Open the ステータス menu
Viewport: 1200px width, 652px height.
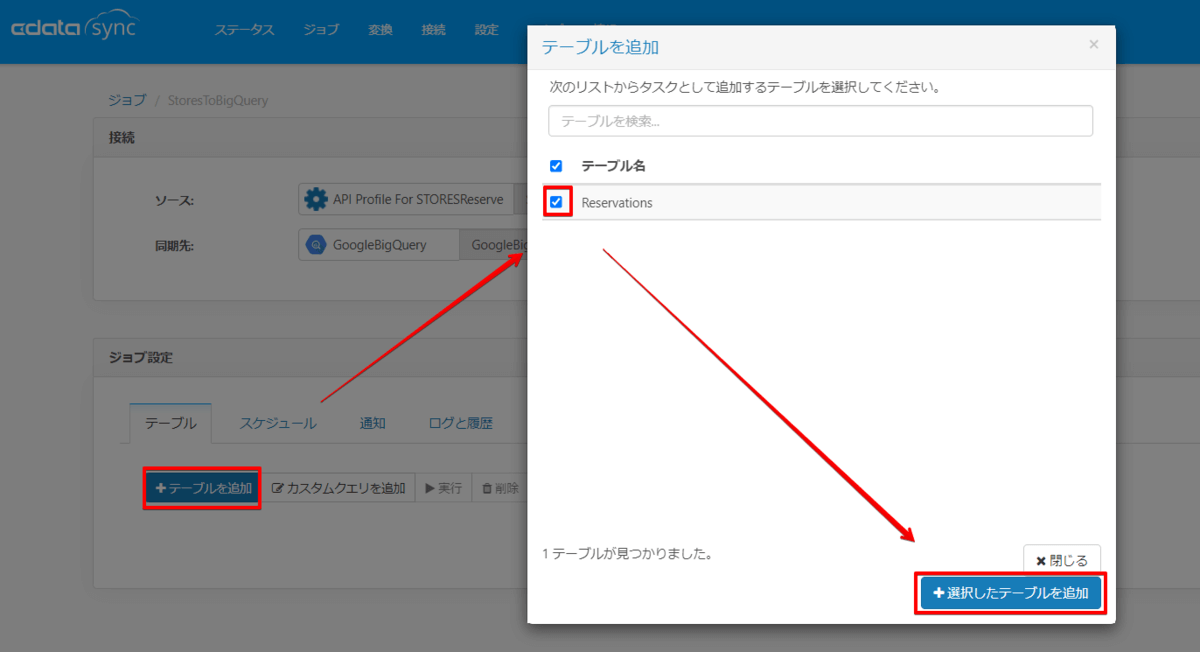244,30
